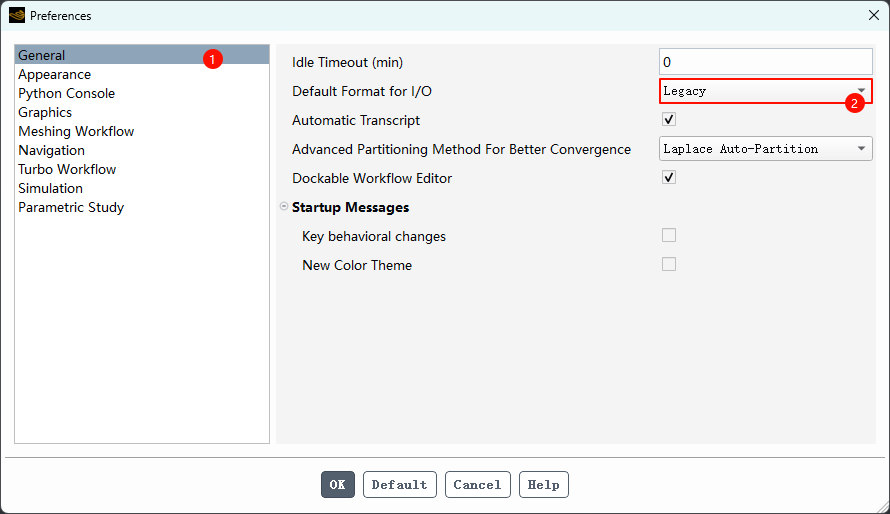
Task: Open the Appearance preferences category
Action: tap(54, 75)
